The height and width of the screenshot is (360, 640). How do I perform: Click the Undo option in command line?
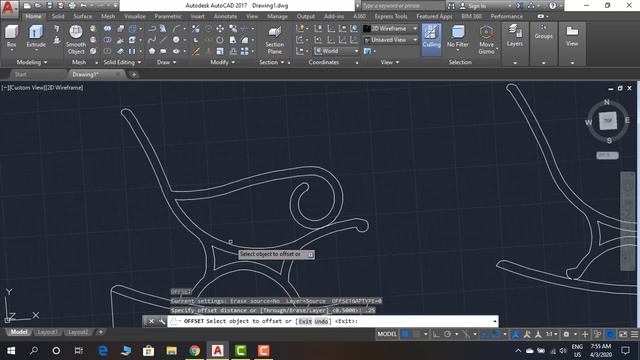coord(321,321)
